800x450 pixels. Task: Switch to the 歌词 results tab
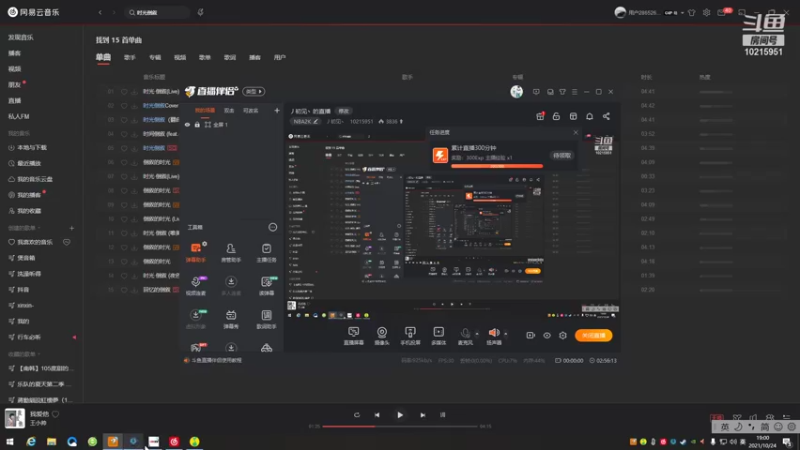tap(230, 58)
